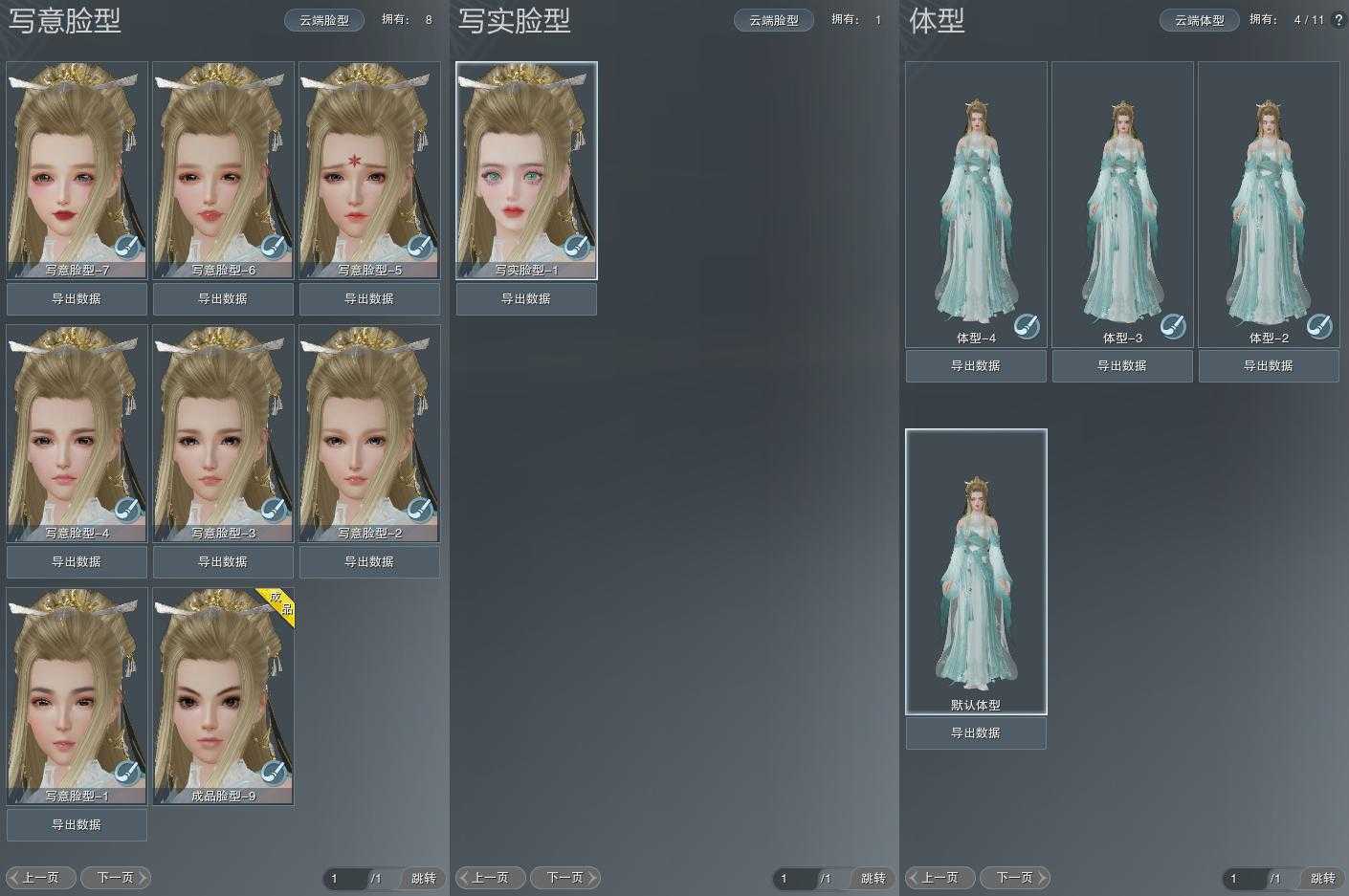Select the 写意脸型-4 face thumbnail
Screen dimensions: 1349x896
tap(77, 434)
